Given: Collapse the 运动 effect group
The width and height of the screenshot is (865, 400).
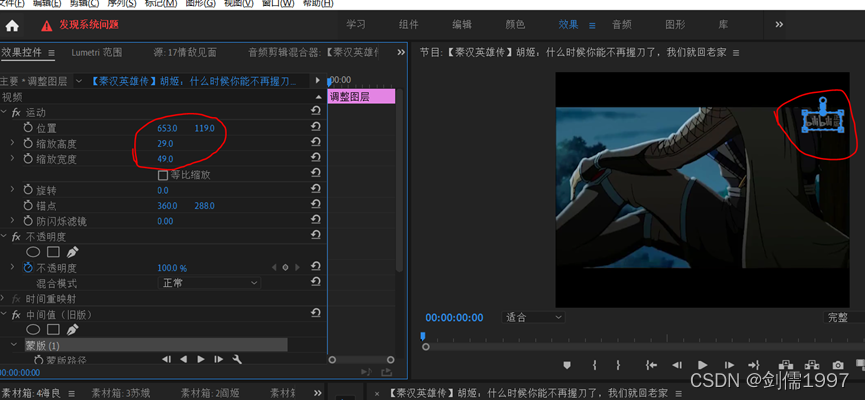Looking at the screenshot, I should (4, 112).
